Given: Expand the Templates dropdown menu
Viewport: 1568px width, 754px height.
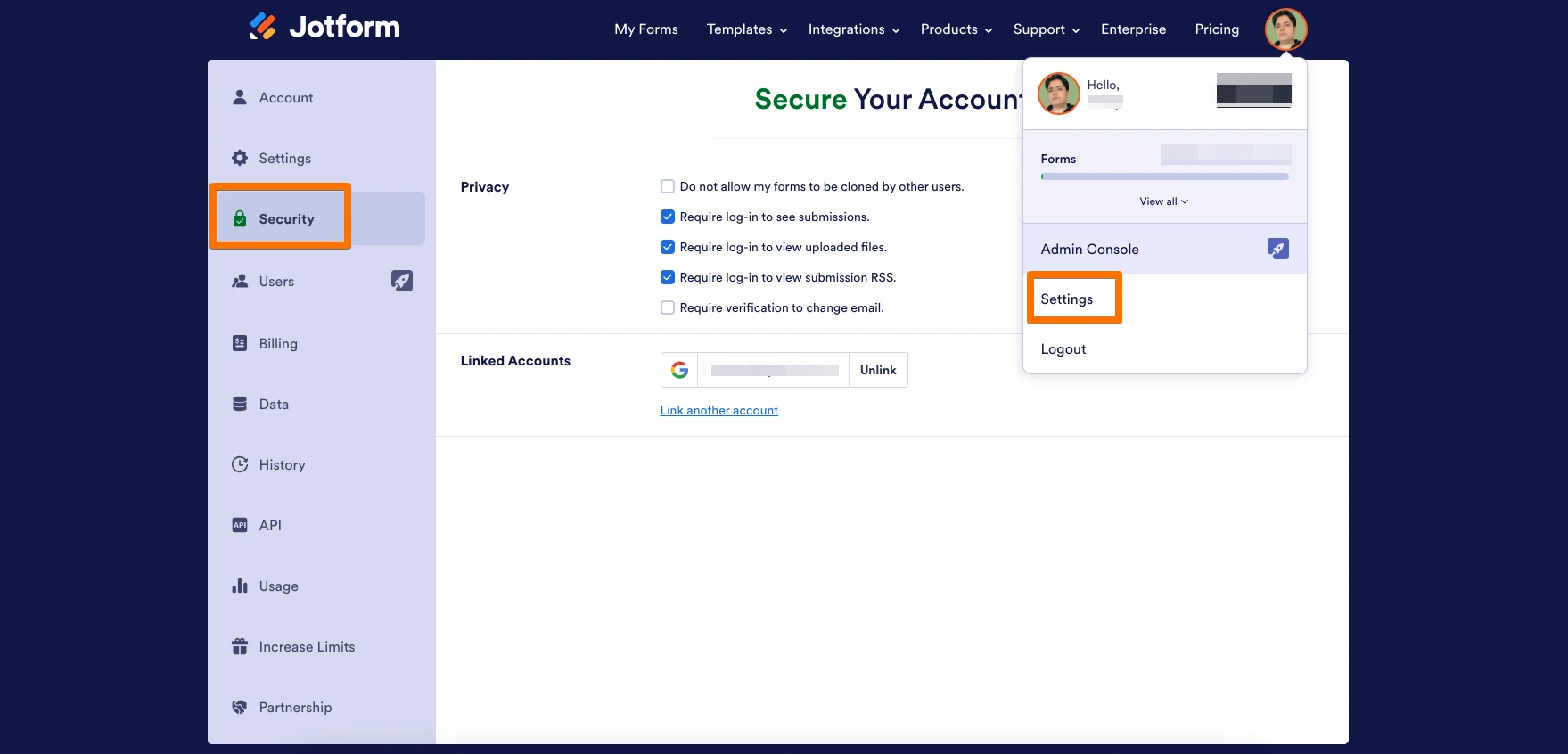Looking at the screenshot, I should [x=746, y=29].
